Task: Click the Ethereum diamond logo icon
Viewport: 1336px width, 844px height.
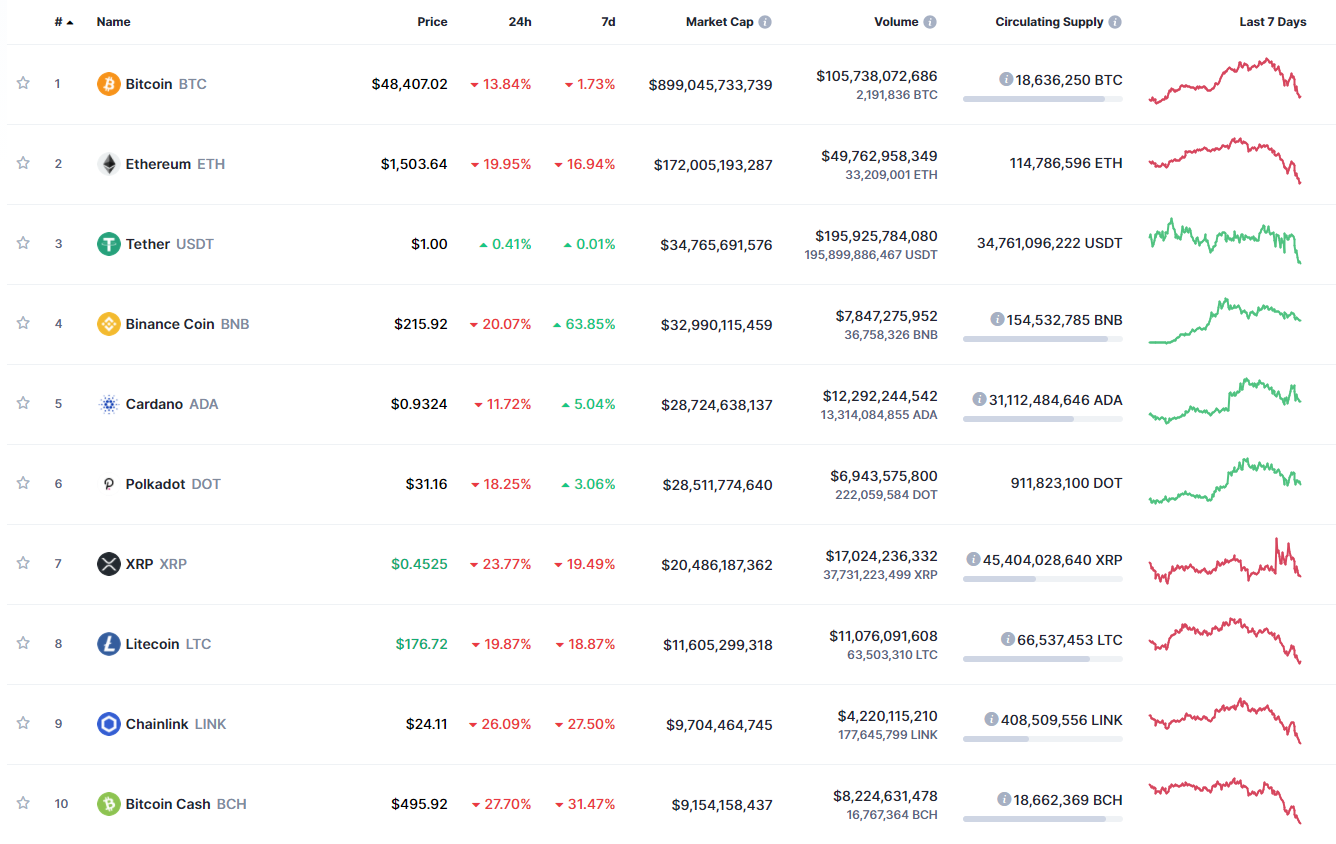Action: pos(109,164)
